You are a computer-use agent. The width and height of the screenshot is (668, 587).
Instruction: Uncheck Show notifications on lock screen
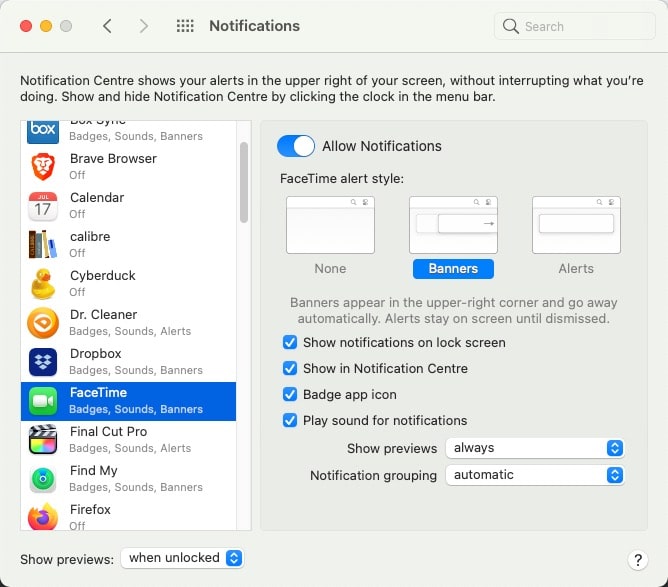[x=290, y=342]
